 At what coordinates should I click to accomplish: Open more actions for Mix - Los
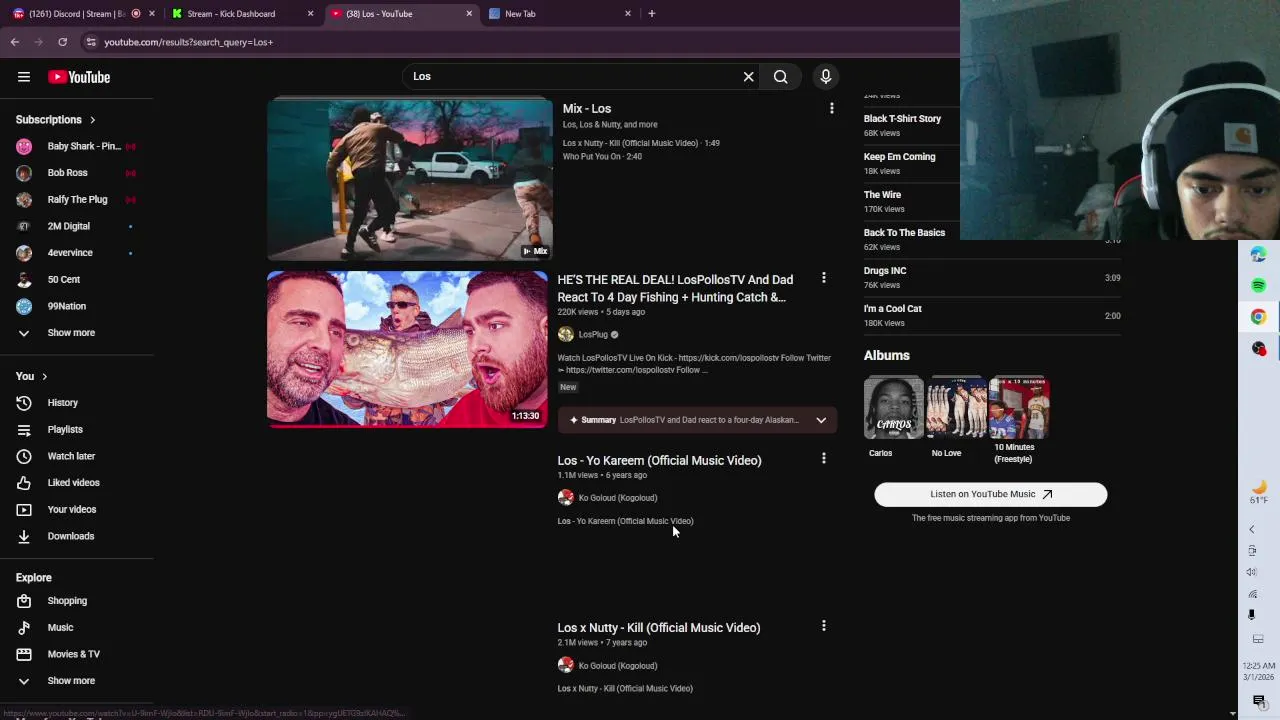coord(832,108)
